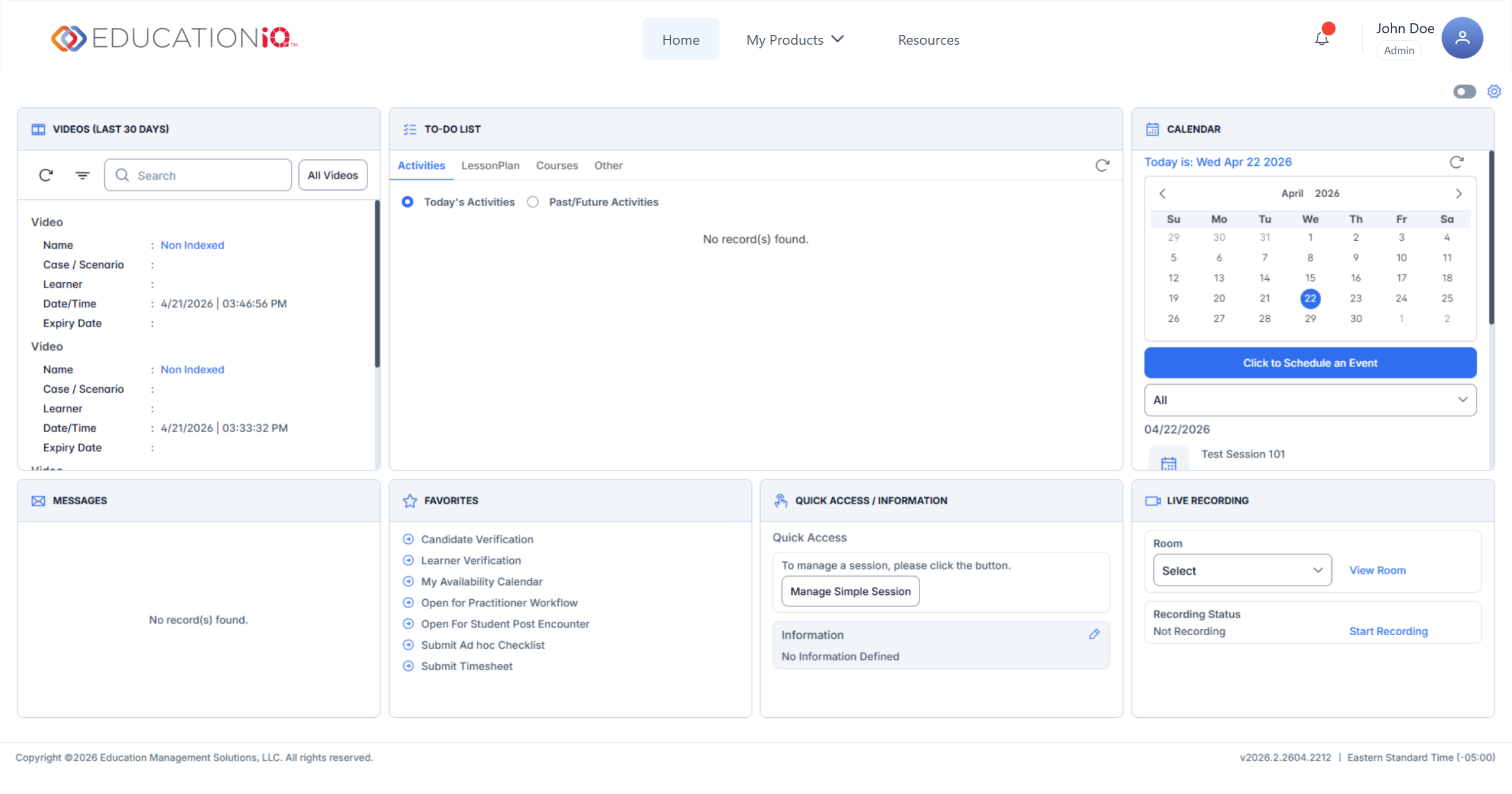Click the EducationIQ logo
Viewport: 1512px width, 794px height.
[x=174, y=38]
